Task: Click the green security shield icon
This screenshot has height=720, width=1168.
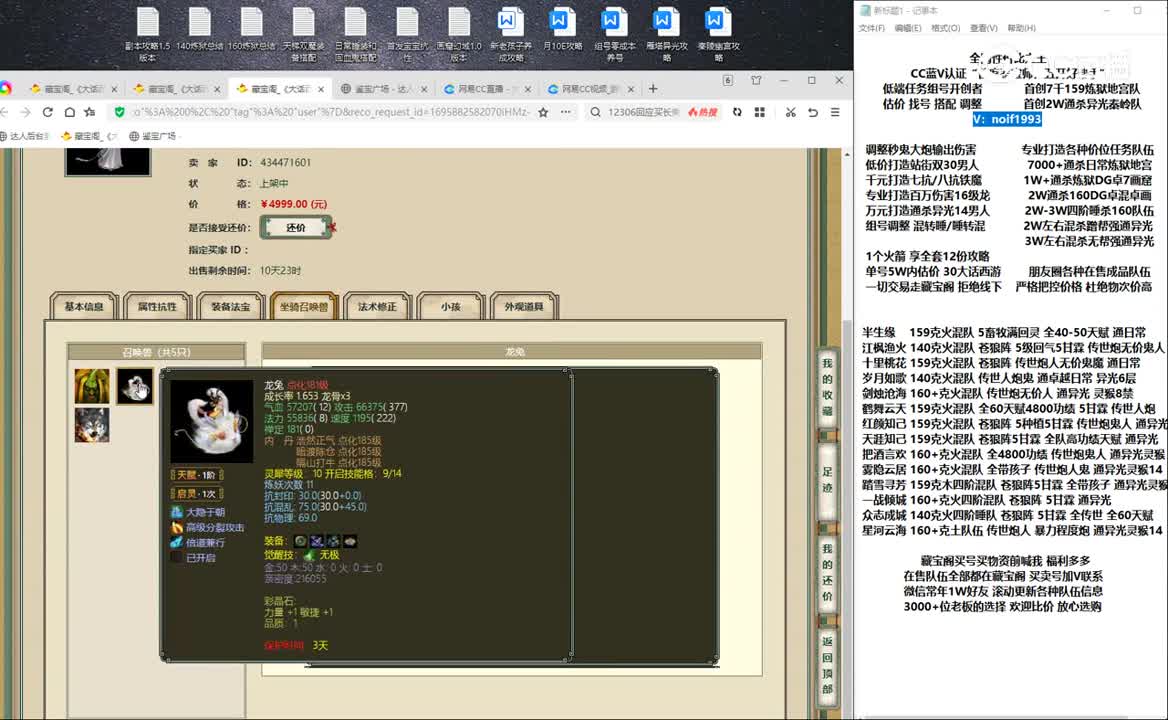Action: coord(119,112)
